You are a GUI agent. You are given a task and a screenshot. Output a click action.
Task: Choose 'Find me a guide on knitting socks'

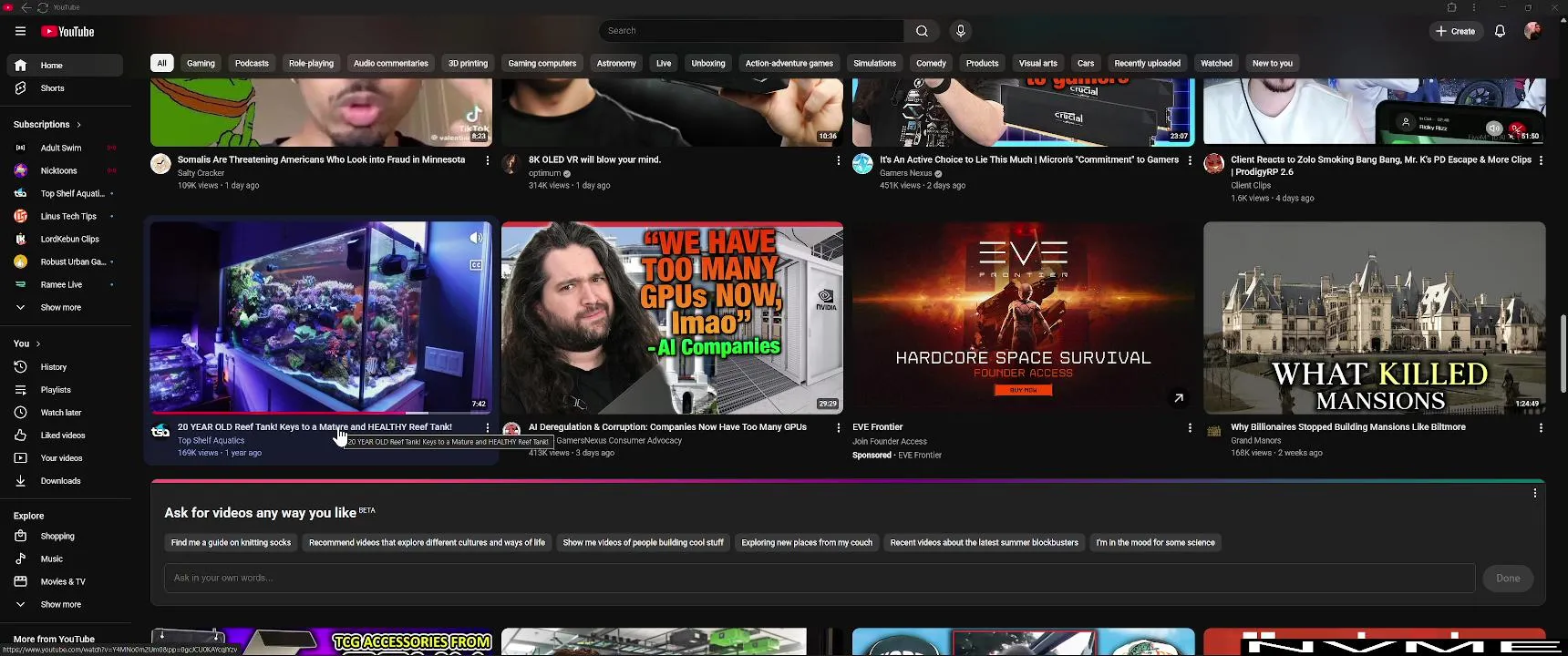pyautogui.click(x=231, y=543)
